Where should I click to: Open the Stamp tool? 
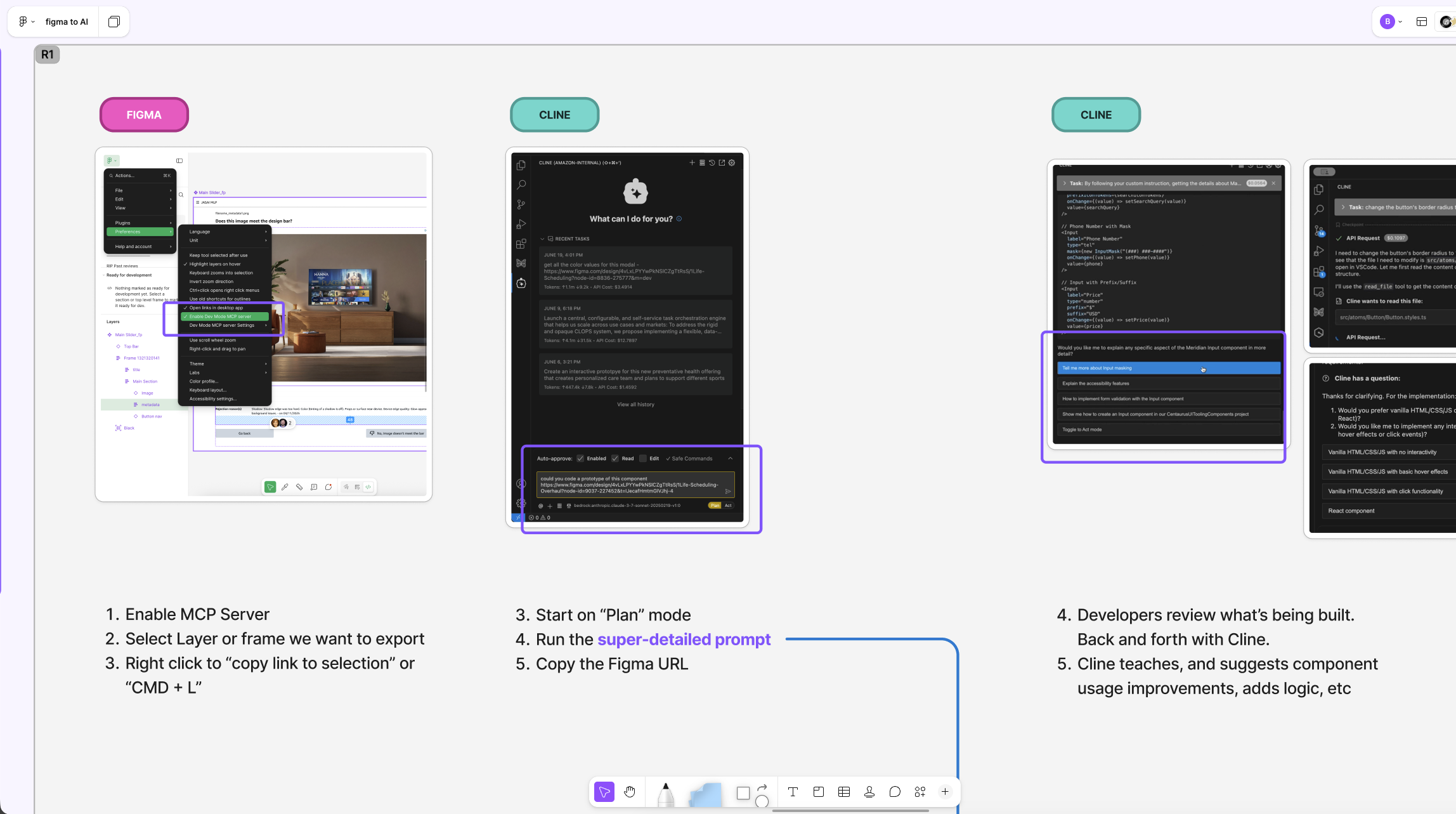coord(869,792)
